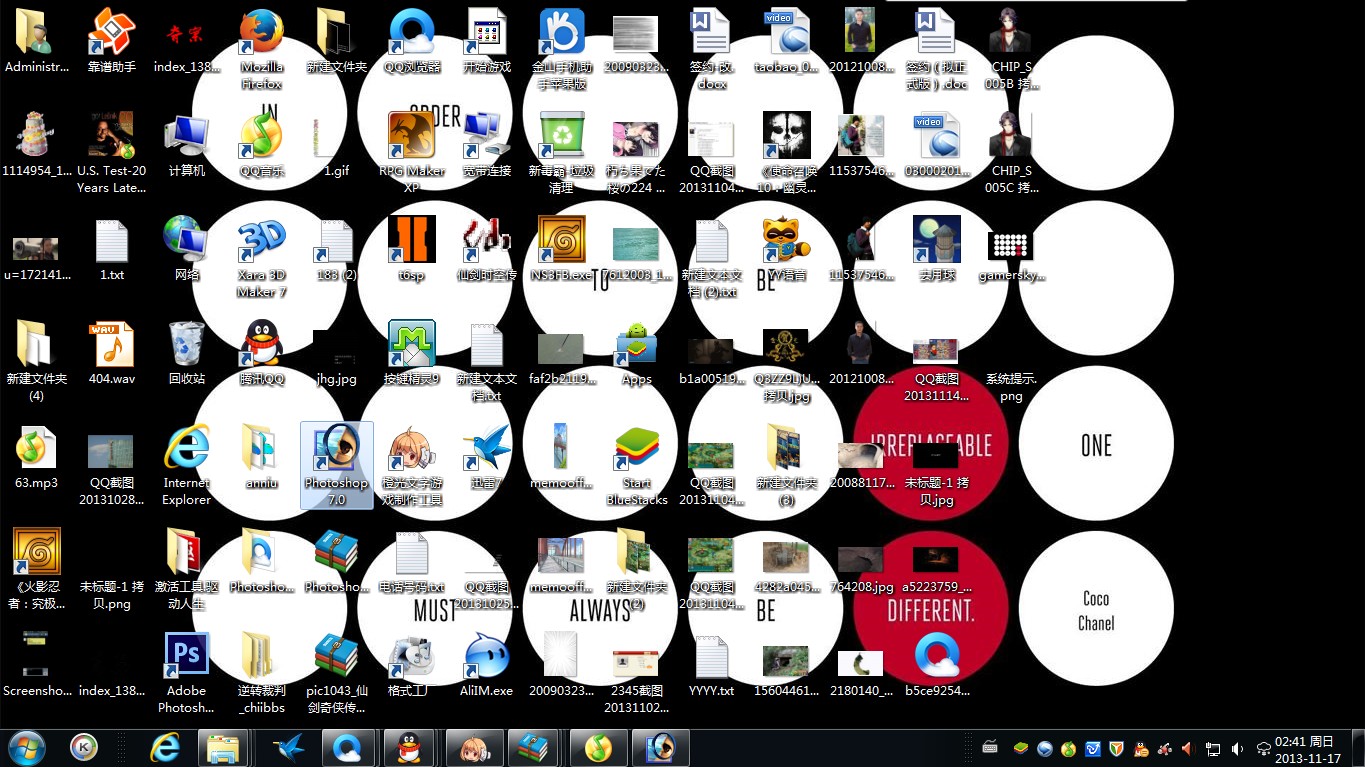1365x767 pixels.
Task: Launch the Start BlueStacks desktop shortcut
Action: point(637,465)
